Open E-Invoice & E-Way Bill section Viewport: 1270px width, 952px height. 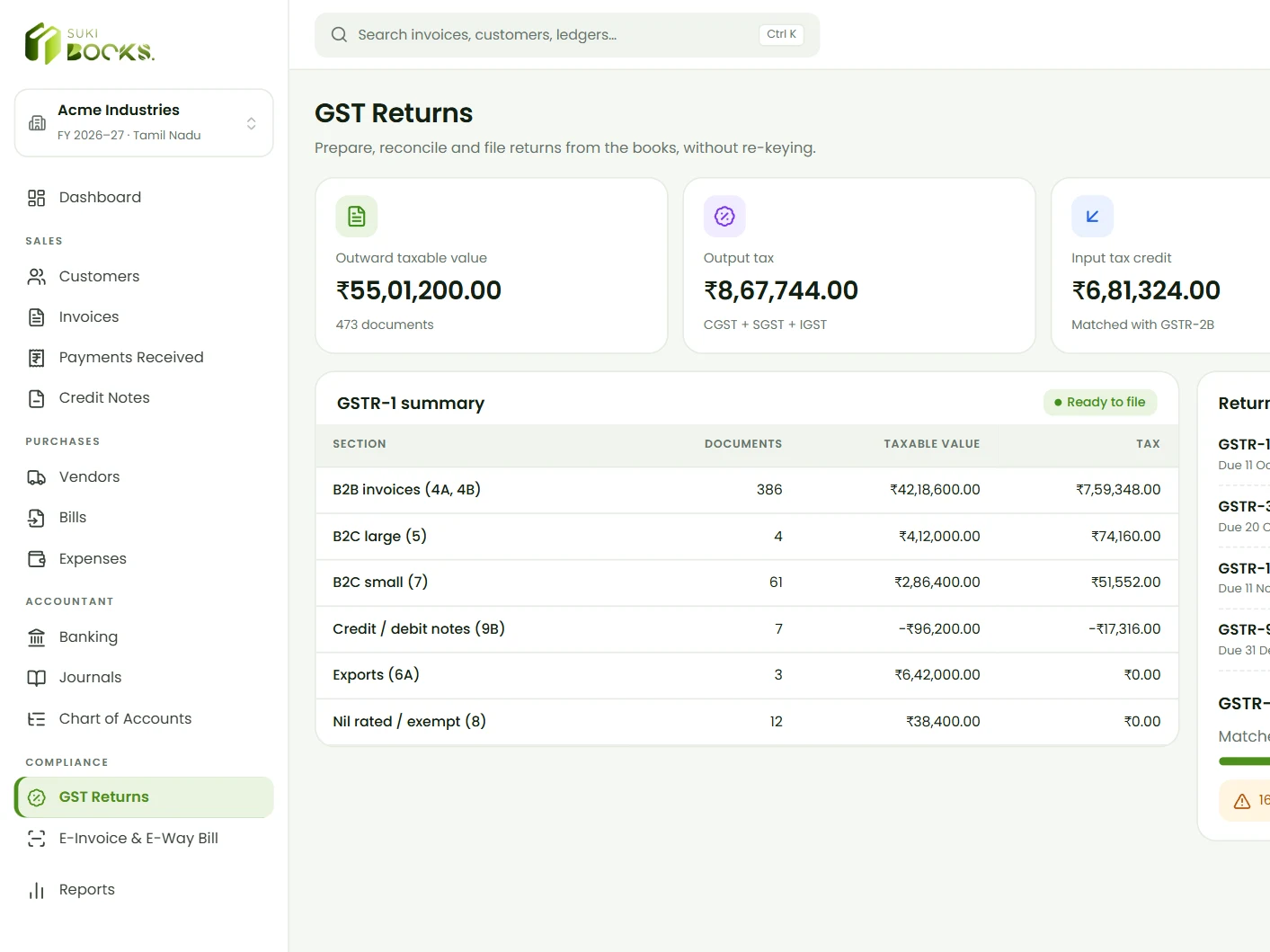coord(144,839)
